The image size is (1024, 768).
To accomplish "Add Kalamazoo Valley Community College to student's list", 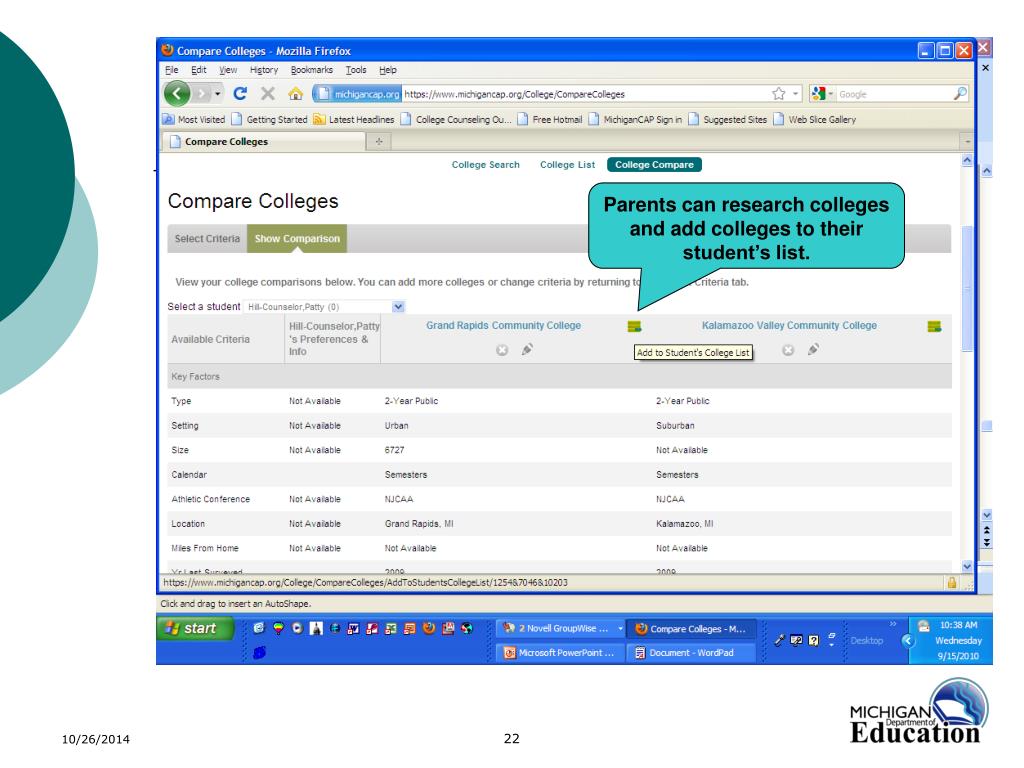I will (935, 327).
